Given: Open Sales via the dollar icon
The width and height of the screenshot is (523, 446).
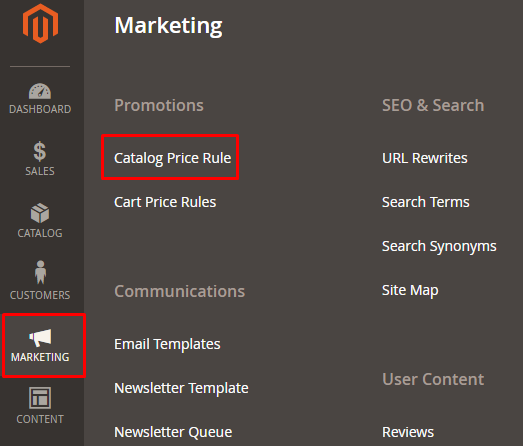Looking at the screenshot, I should (40, 151).
